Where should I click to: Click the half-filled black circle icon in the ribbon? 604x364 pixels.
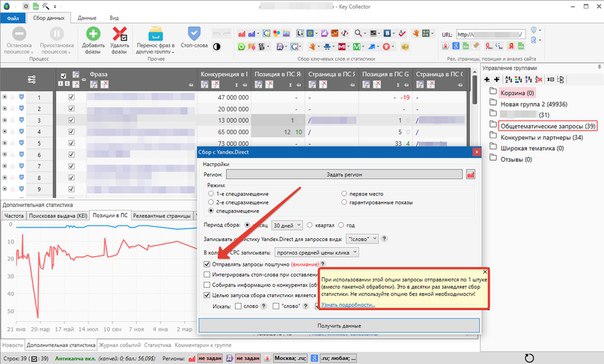[x=216, y=47]
